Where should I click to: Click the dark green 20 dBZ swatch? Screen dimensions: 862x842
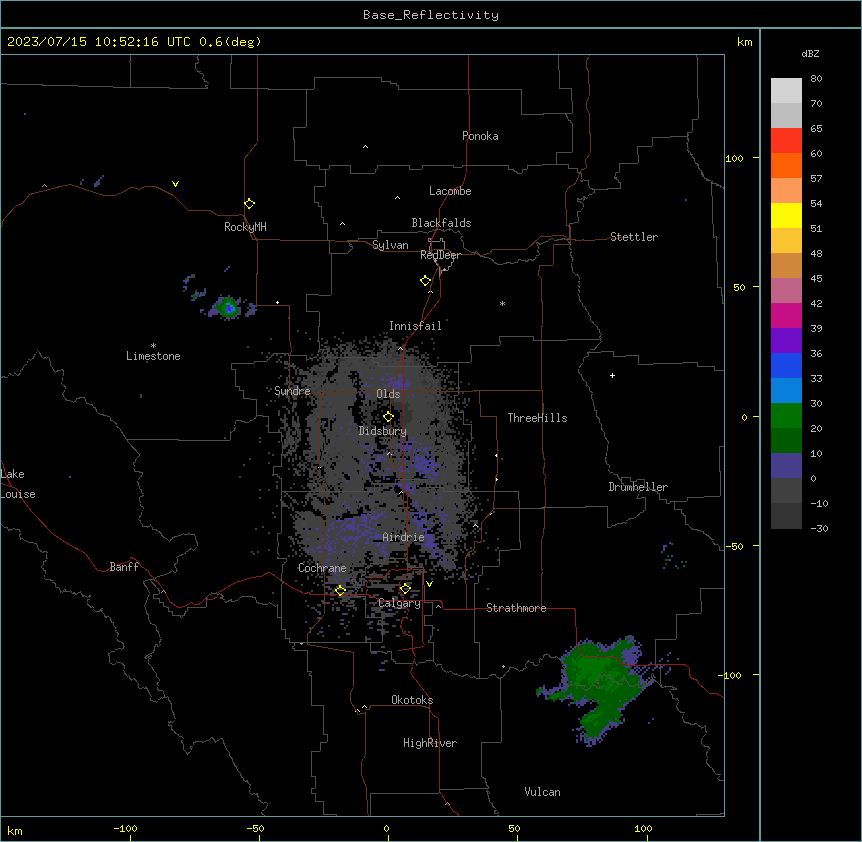pos(786,441)
